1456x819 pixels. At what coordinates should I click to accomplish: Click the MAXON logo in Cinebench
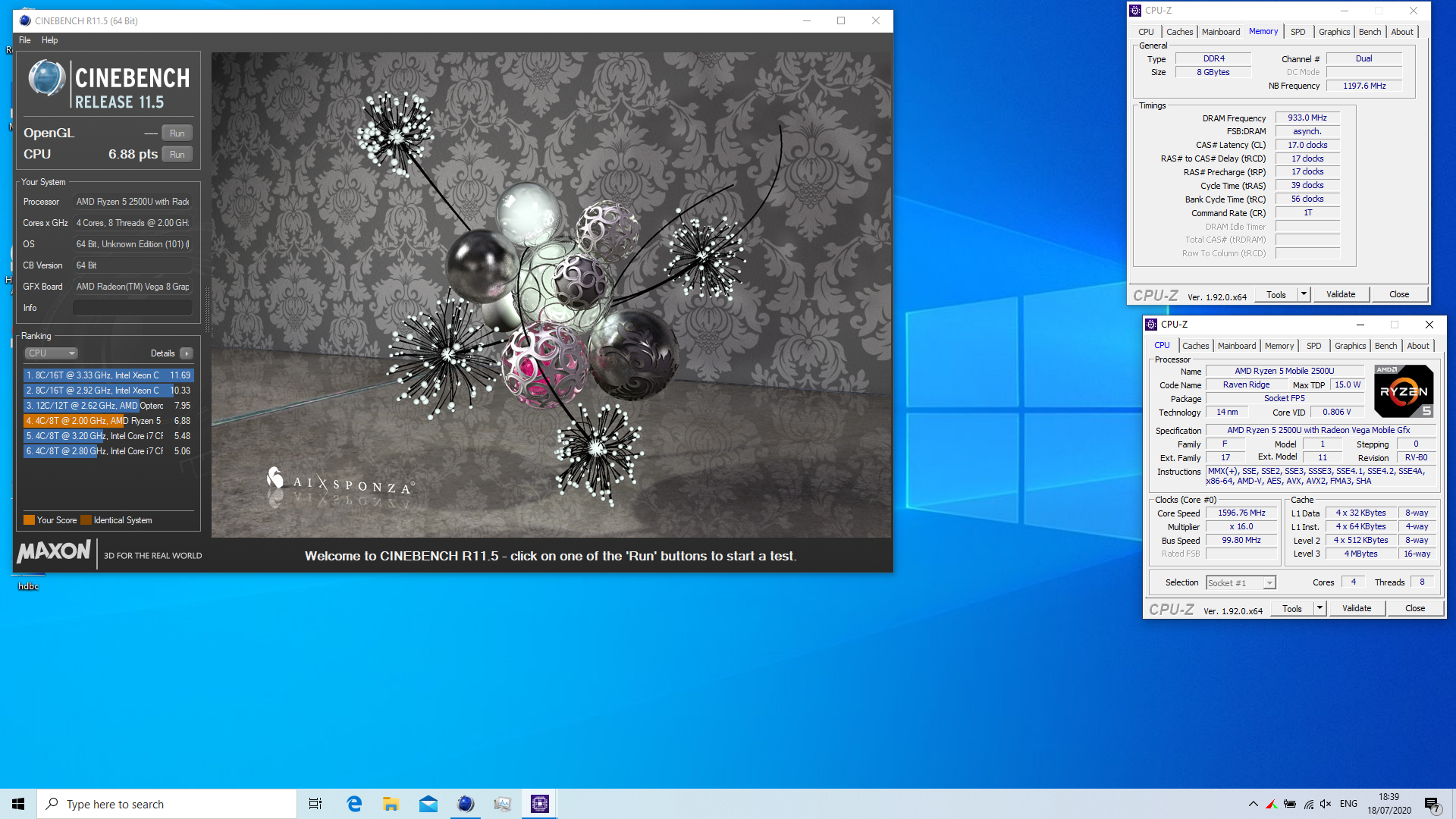pyautogui.click(x=54, y=551)
